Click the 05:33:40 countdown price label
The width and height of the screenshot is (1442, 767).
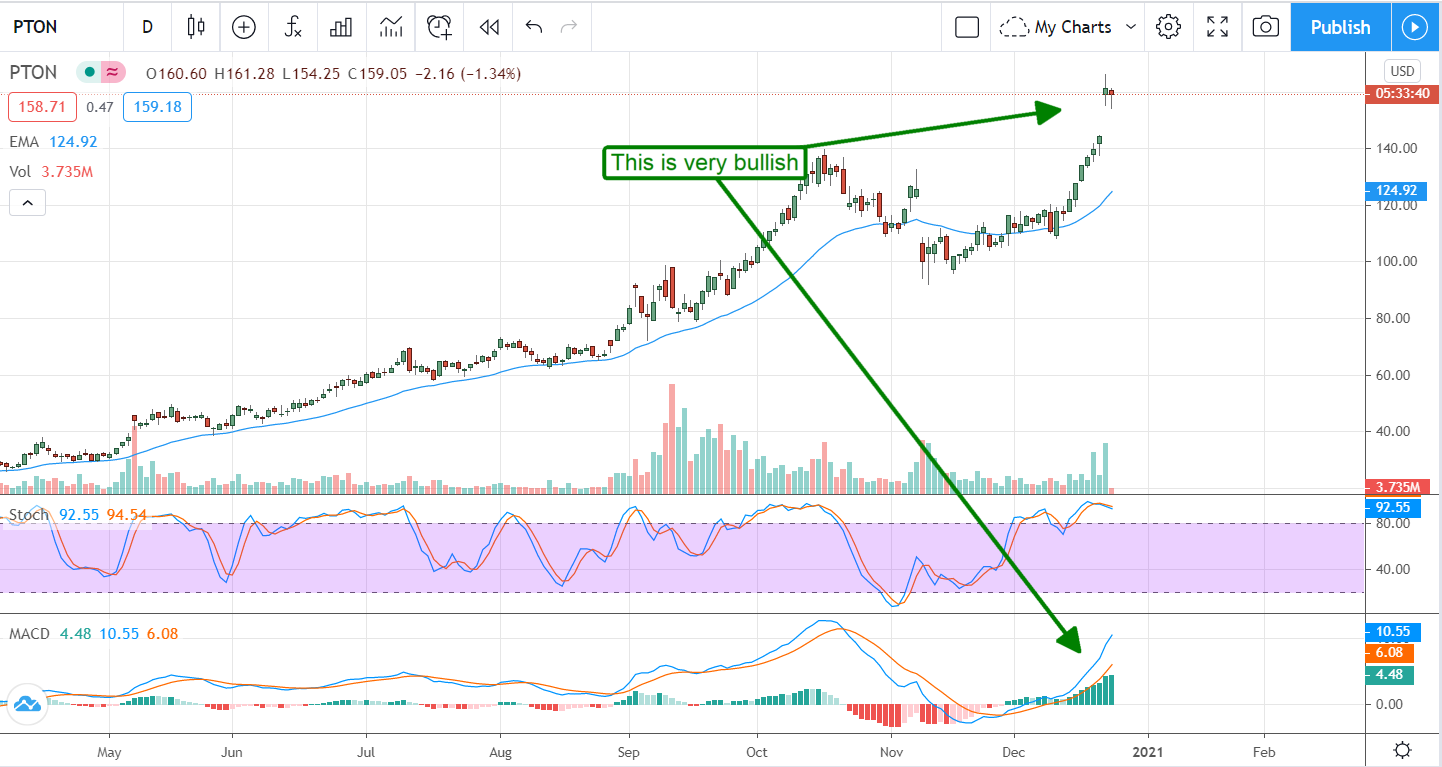[1400, 94]
